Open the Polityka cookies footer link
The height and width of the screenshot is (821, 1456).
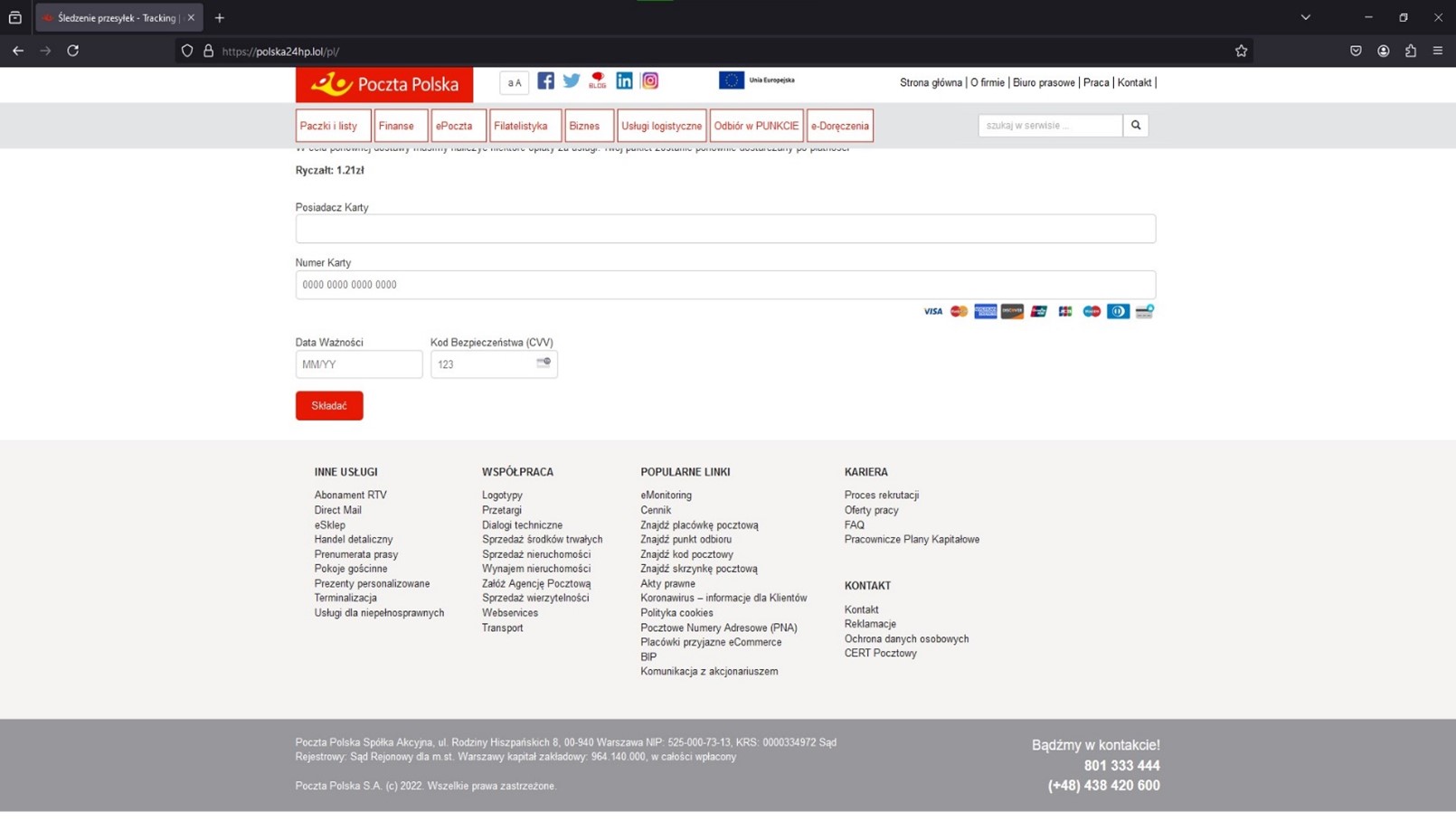point(676,613)
